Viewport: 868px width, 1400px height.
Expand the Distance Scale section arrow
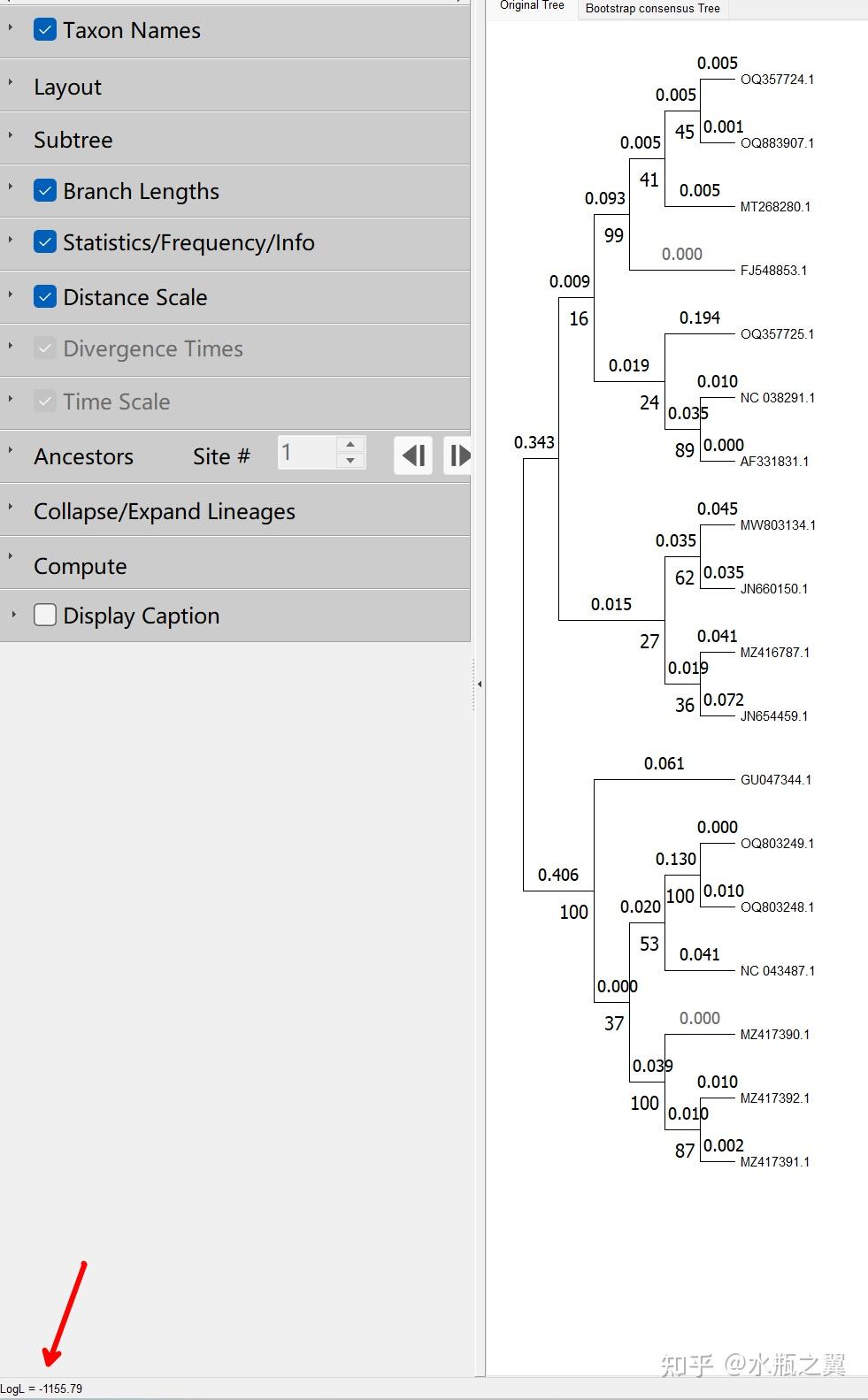[x=11, y=293]
